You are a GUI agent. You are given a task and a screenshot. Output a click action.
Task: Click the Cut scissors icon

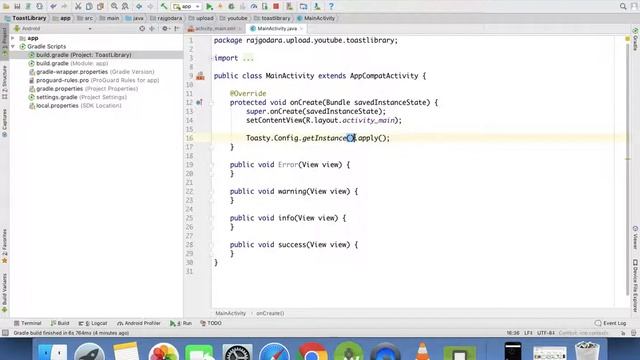pos(78,6)
